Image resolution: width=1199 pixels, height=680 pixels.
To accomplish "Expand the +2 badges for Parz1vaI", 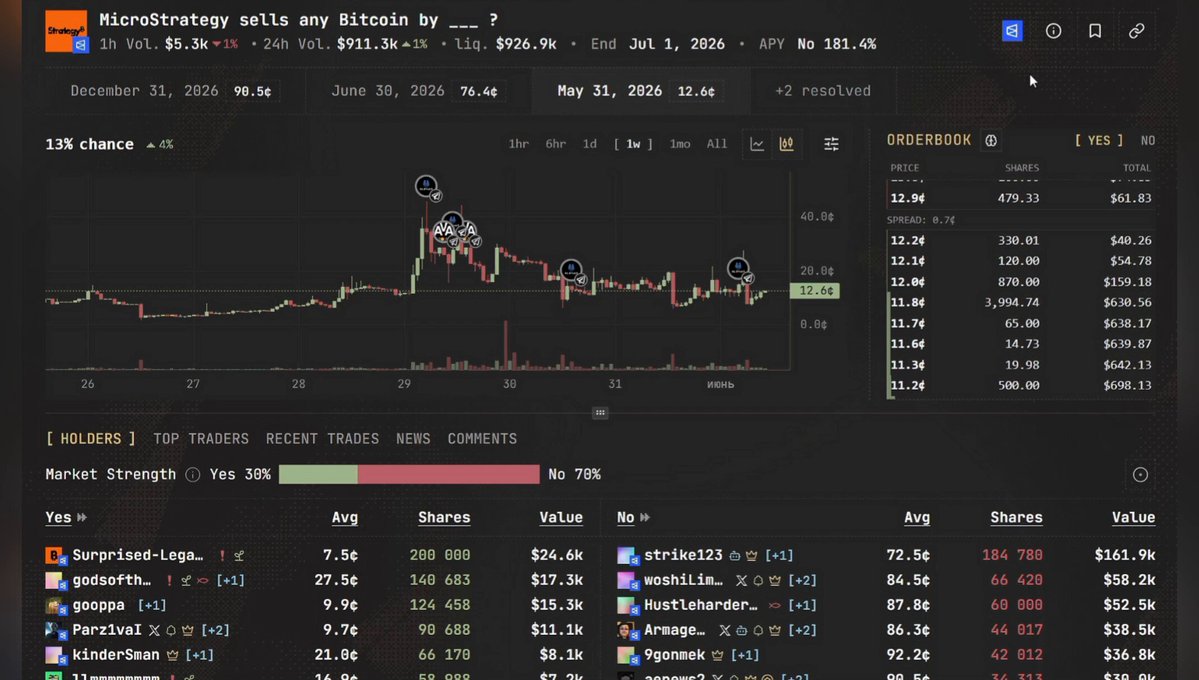I will (x=215, y=630).
